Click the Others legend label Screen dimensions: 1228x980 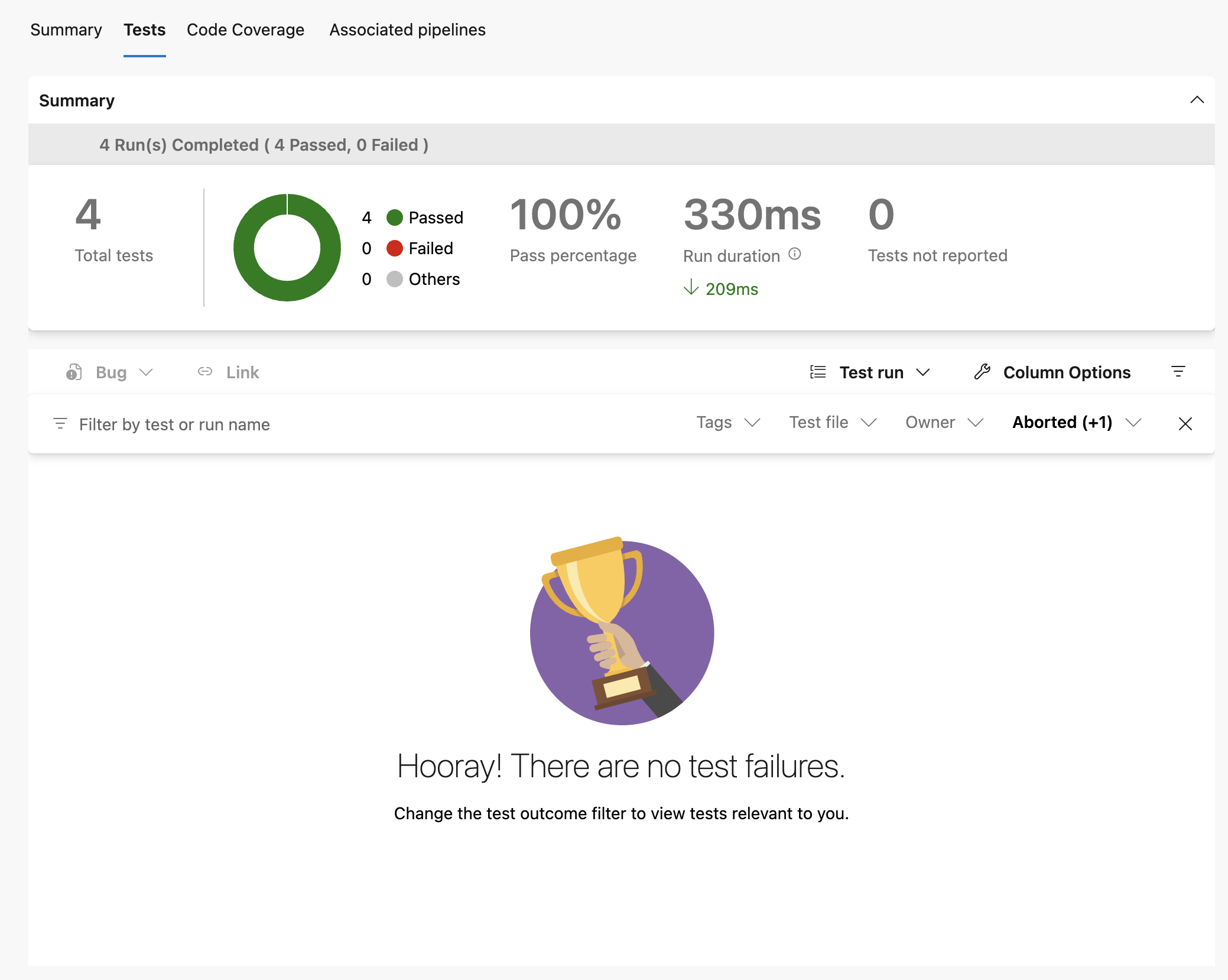click(434, 280)
